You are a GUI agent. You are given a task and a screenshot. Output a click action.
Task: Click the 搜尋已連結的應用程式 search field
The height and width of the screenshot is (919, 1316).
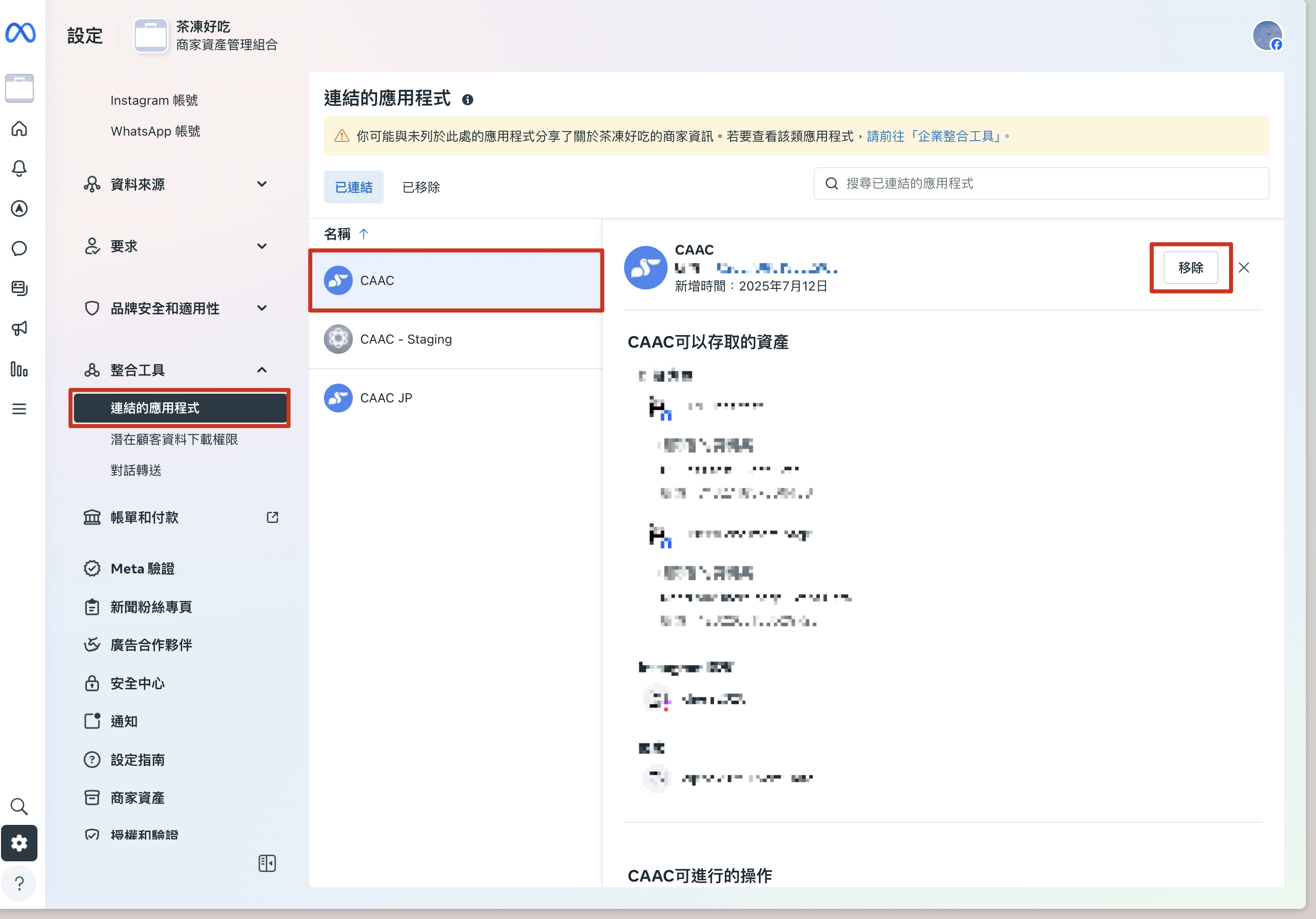click(x=1041, y=183)
